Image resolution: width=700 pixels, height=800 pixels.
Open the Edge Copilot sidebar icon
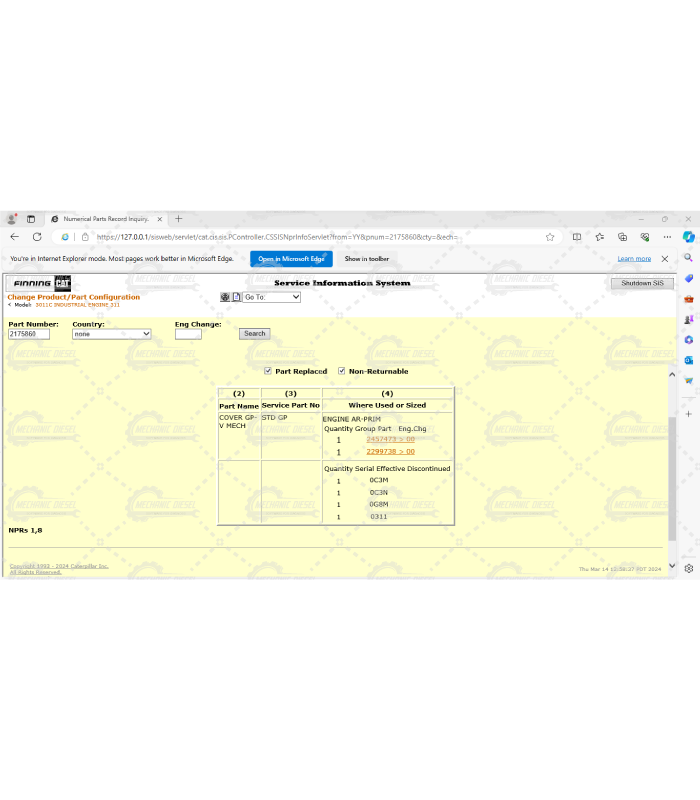click(x=688, y=237)
